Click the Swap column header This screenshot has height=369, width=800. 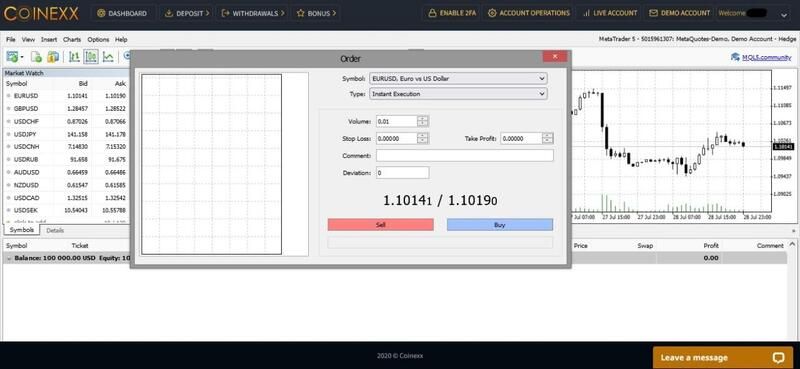(x=645, y=245)
